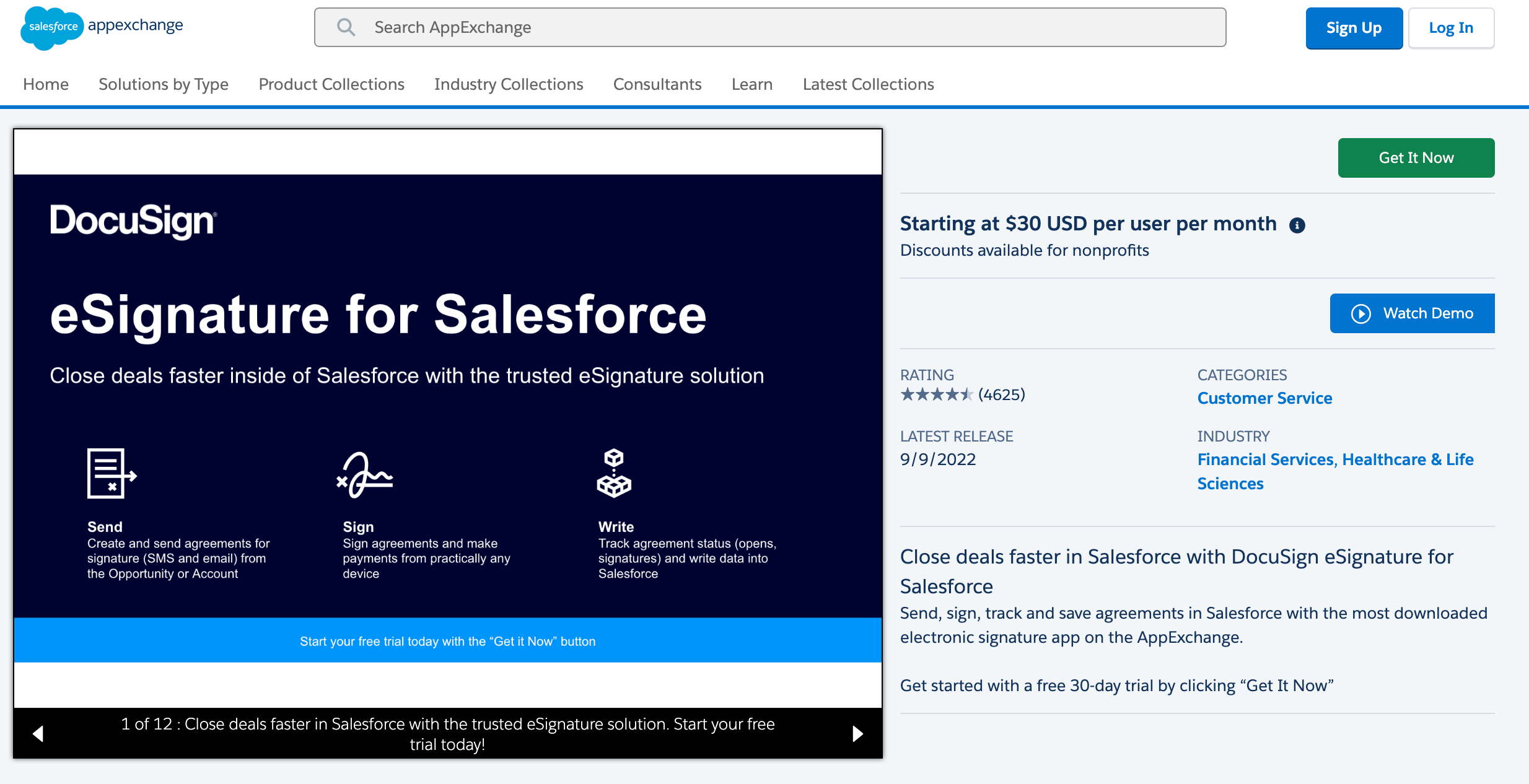The width and height of the screenshot is (1529, 784).
Task: Advance to next slide with right arrow
Action: (857, 734)
